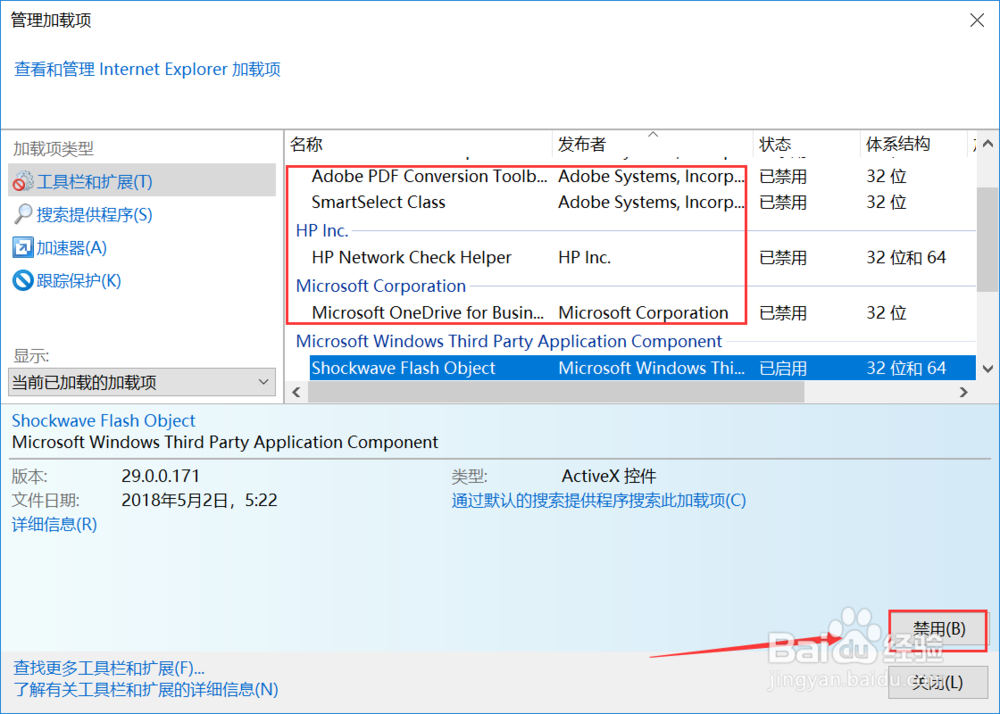The height and width of the screenshot is (714, 1000).
Task: Open 了解有关工具栏和扩展的详细信息(N) link
Action: pyautogui.click(x=146, y=690)
